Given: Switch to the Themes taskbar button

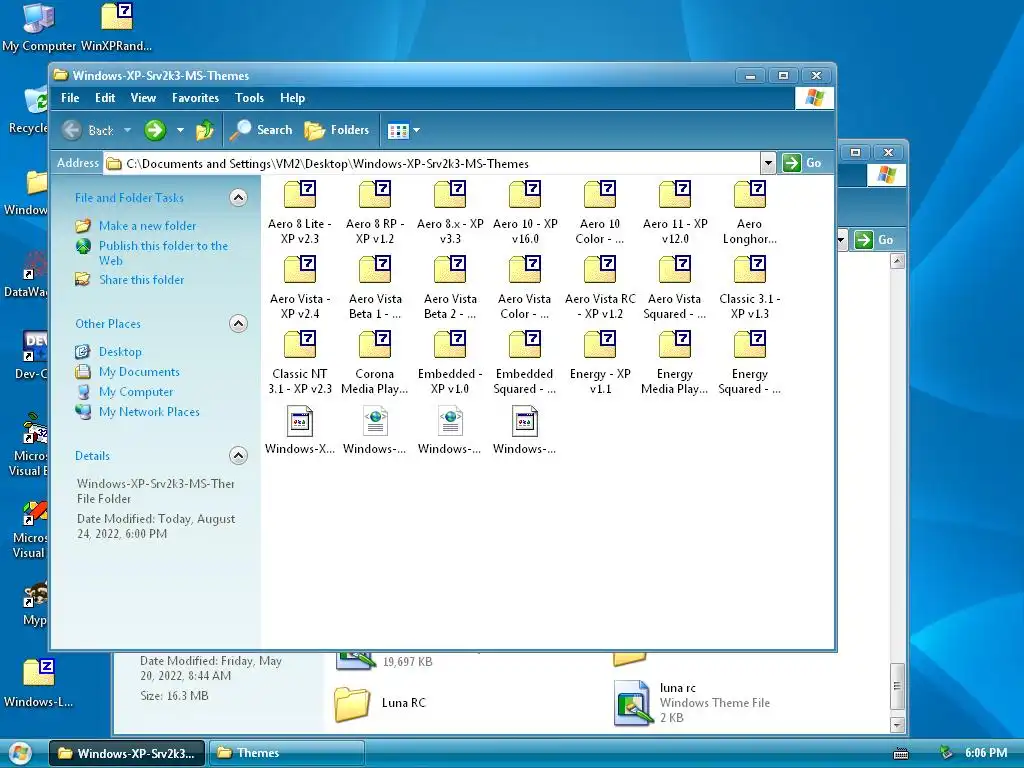Looking at the screenshot, I should tap(287, 753).
